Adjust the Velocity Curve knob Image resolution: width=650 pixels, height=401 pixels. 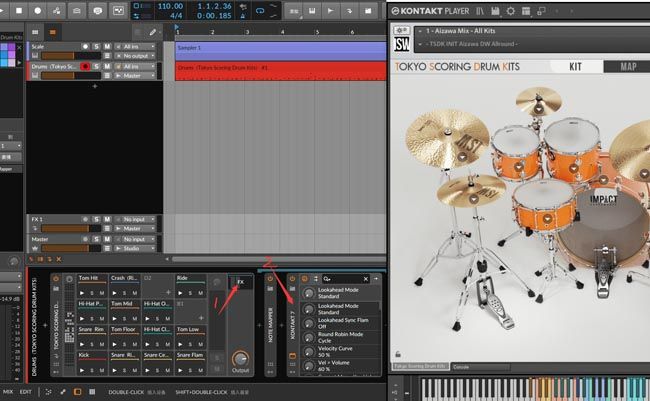(309, 352)
